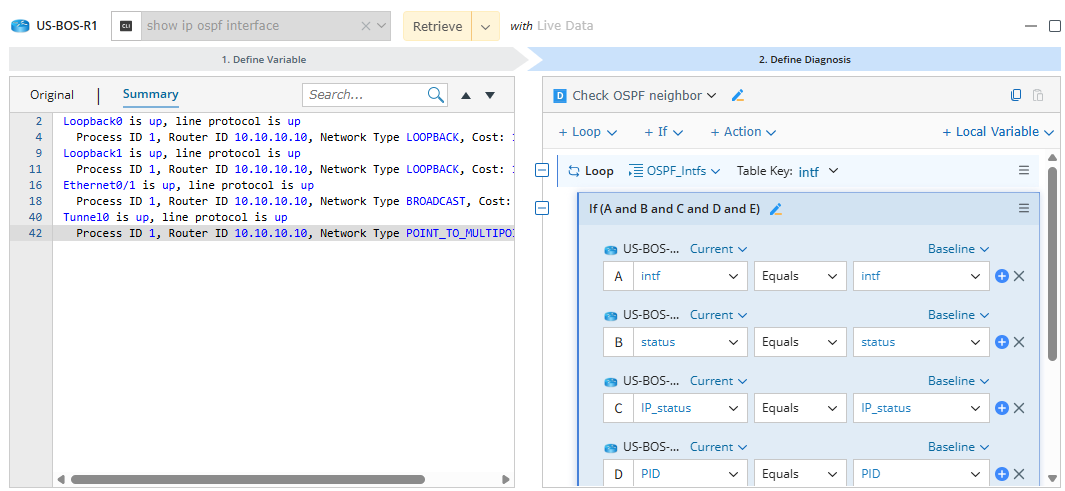Screen dimensions: 1065x491
Task: Expand the Retrieve button dropdown arrow
Action: coord(485,27)
